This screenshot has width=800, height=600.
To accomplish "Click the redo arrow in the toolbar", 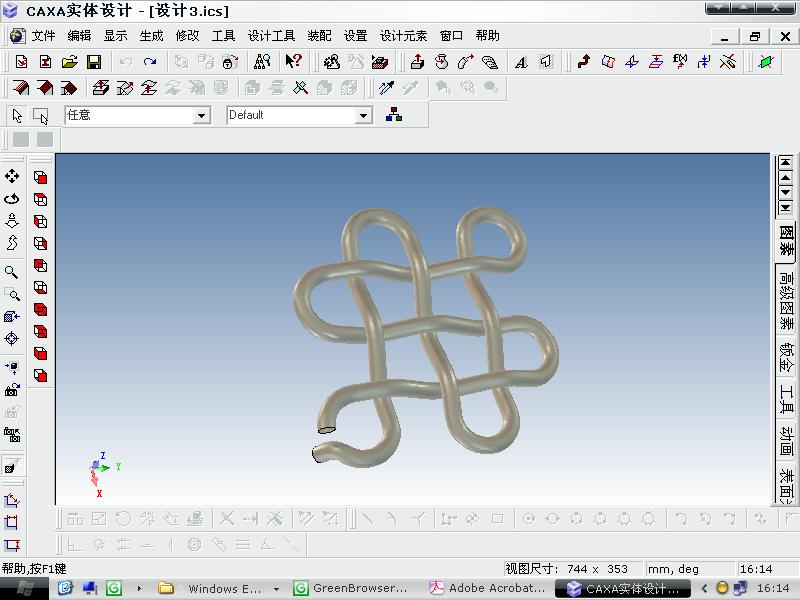I will coord(150,62).
